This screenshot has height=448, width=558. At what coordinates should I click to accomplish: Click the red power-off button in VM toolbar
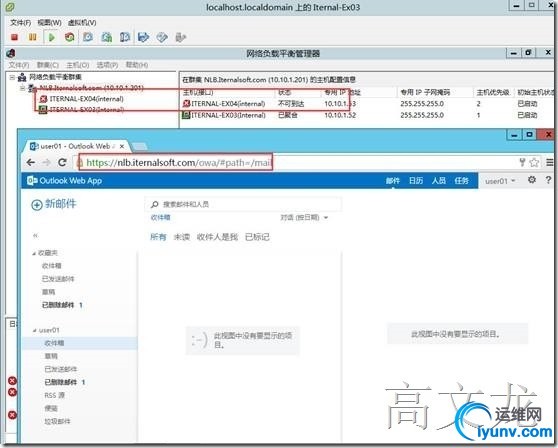[x=15, y=37]
